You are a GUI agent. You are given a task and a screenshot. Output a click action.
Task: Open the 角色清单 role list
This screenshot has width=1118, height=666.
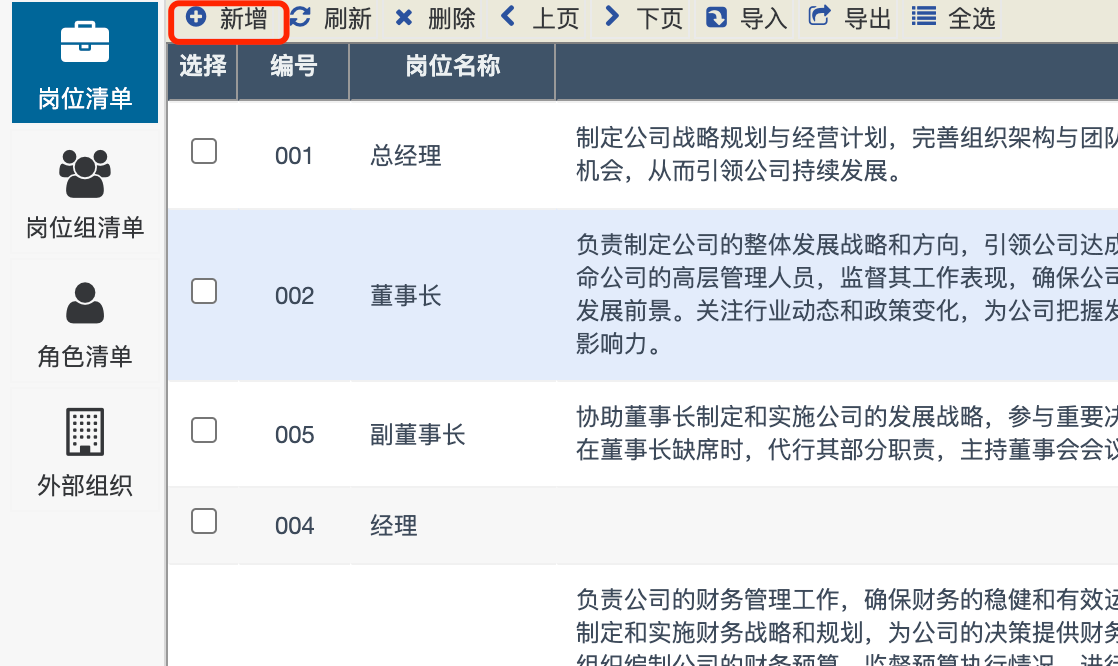85,324
